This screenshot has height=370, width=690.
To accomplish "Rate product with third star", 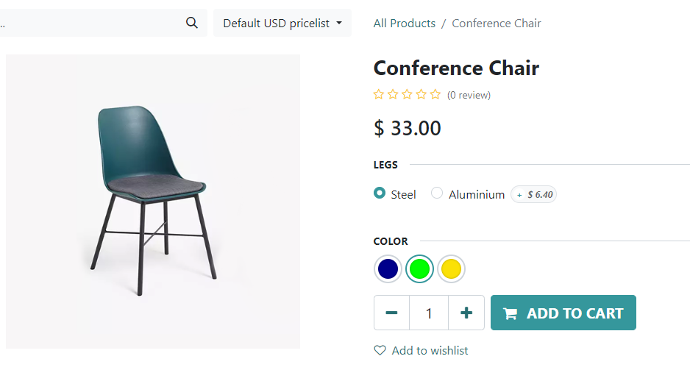I will pos(407,94).
